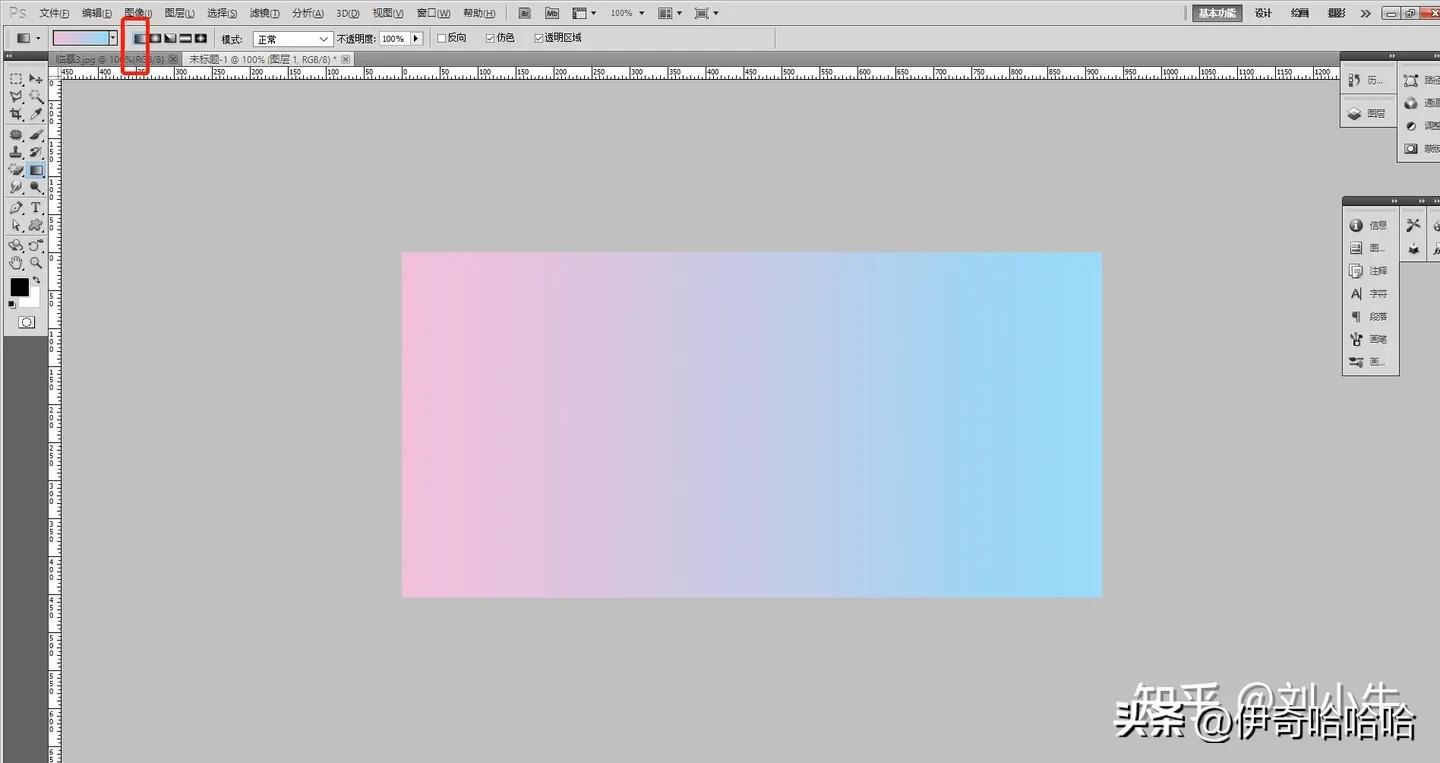
Task: Pick the Crop tool
Action: [16, 115]
